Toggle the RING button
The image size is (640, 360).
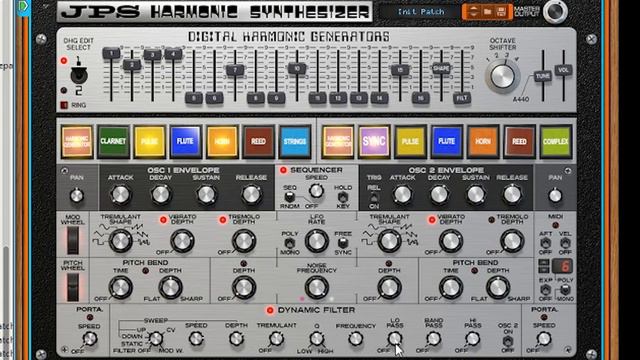(64, 105)
